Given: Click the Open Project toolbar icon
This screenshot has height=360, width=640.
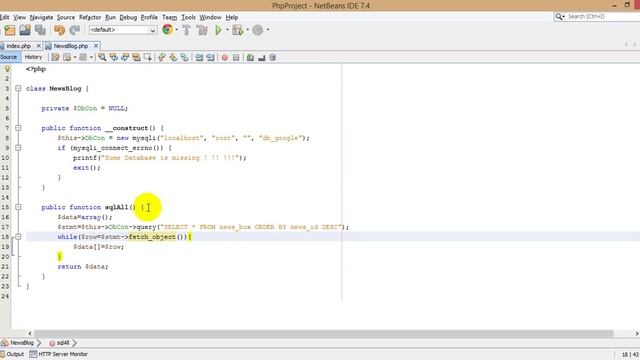Looking at the screenshot, I should click(25, 30).
